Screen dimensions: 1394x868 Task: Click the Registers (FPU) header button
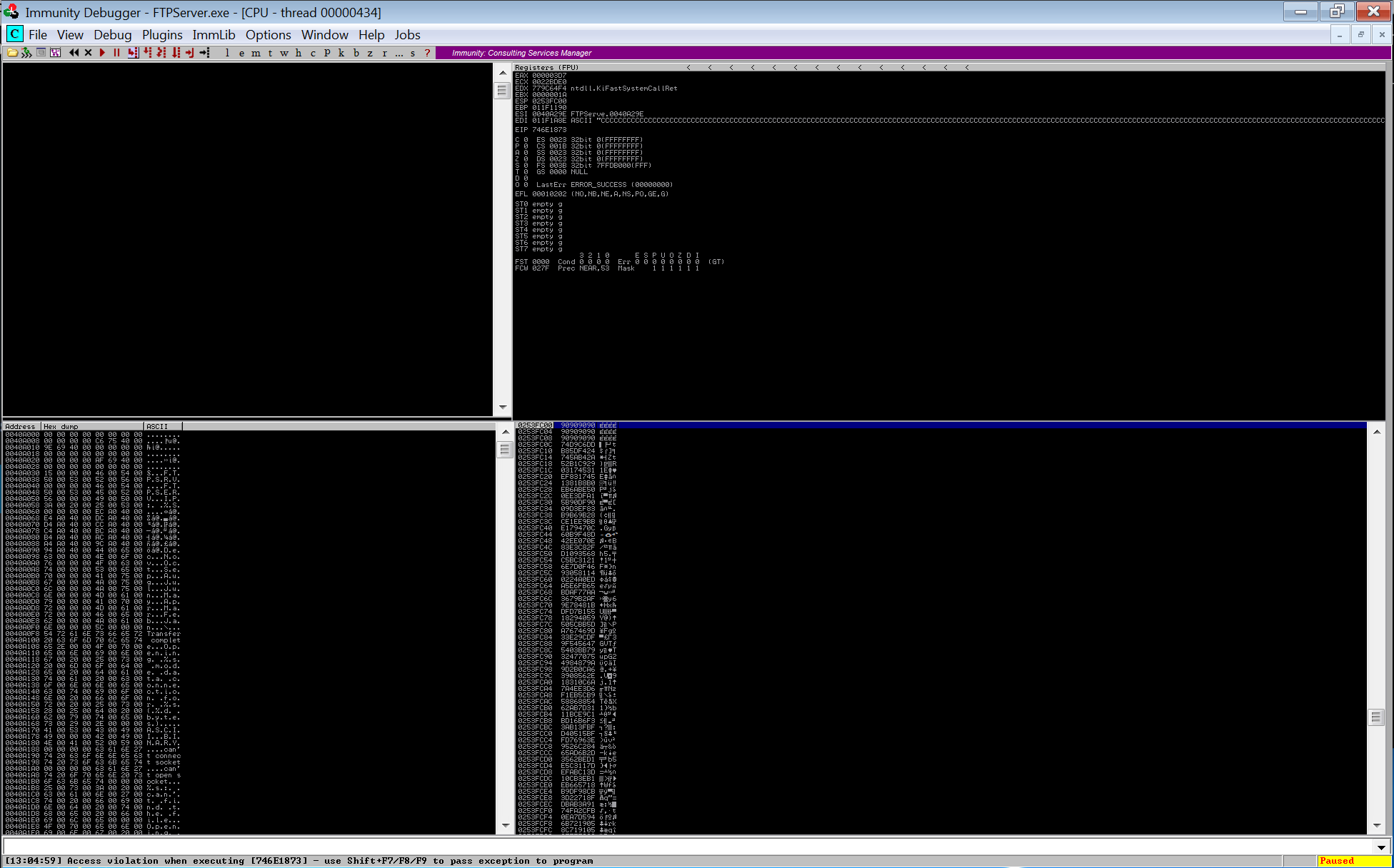[547, 67]
